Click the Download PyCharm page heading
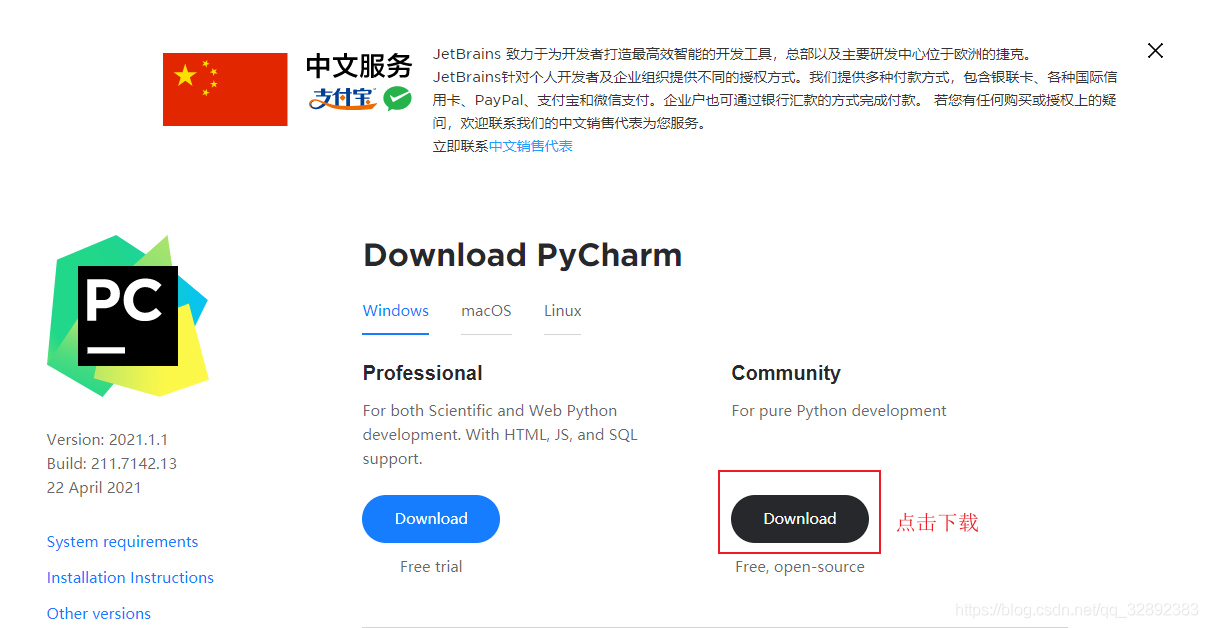Image resolution: width=1208 pixels, height=628 pixels. [x=522, y=255]
